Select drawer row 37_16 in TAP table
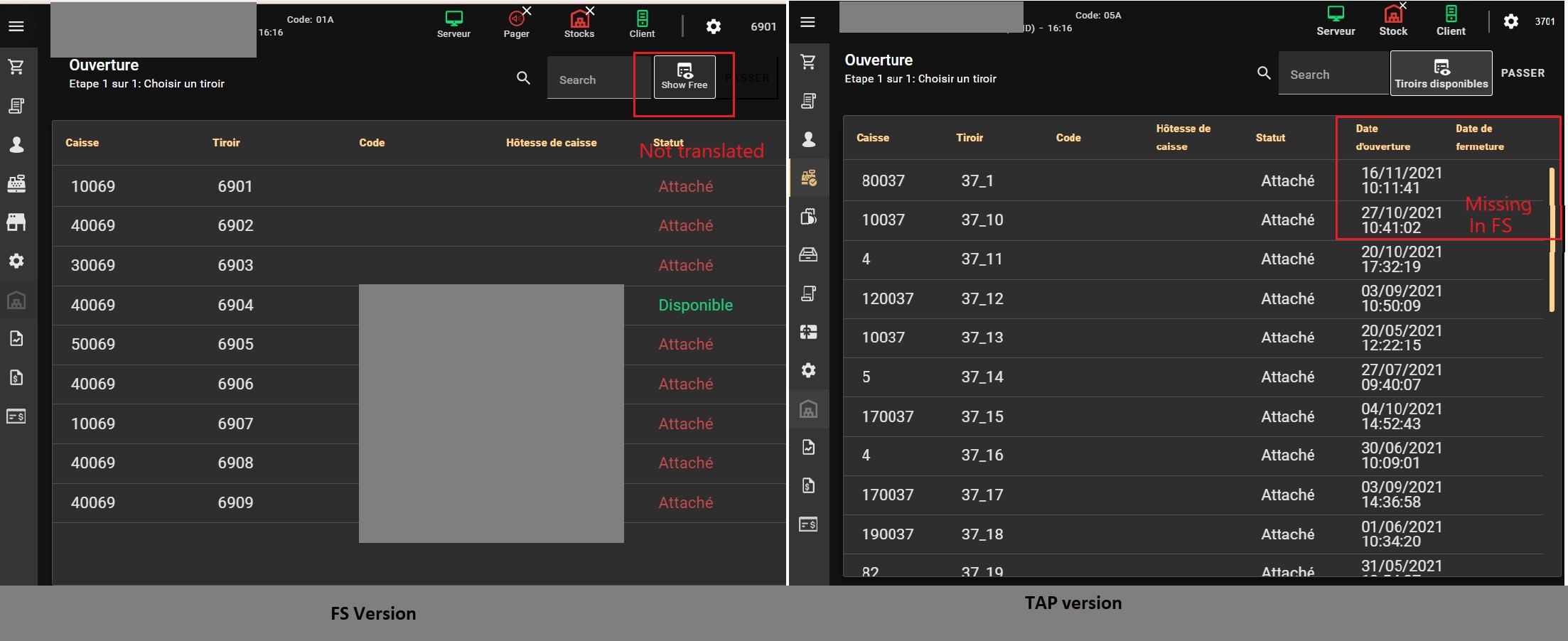 pos(1194,456)
